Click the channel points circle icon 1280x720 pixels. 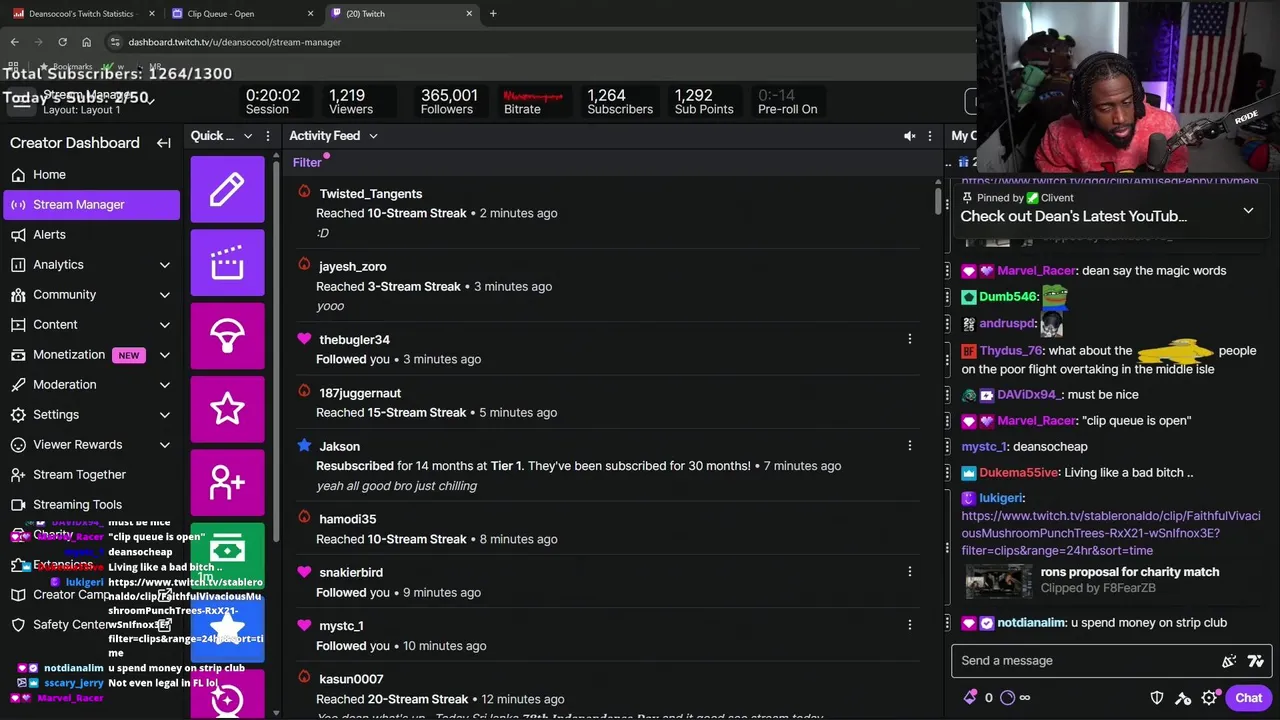coord(1007,698)
